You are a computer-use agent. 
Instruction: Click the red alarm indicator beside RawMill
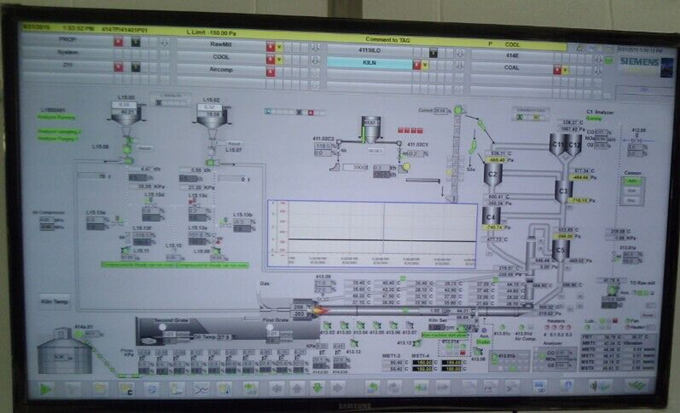pyautogui.click(x=269, y=45)
